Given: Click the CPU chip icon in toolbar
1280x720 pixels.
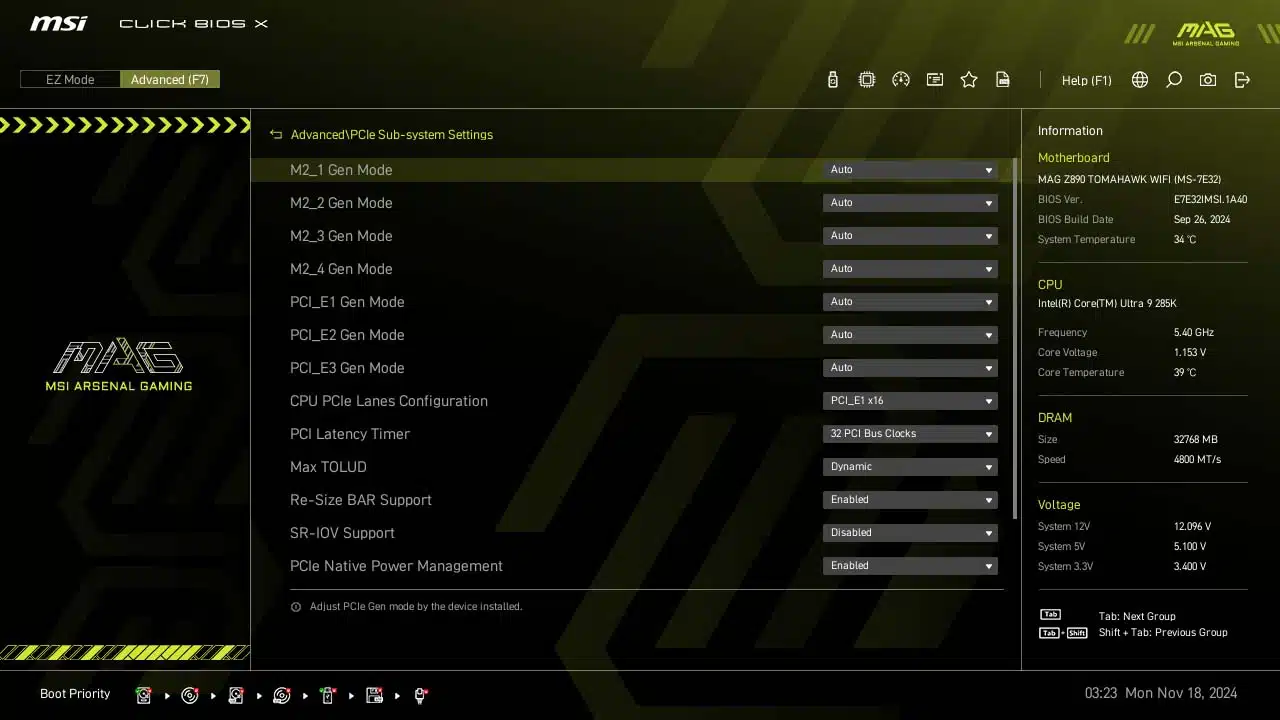Looking at the screenshot, I should tap(867, 80).
